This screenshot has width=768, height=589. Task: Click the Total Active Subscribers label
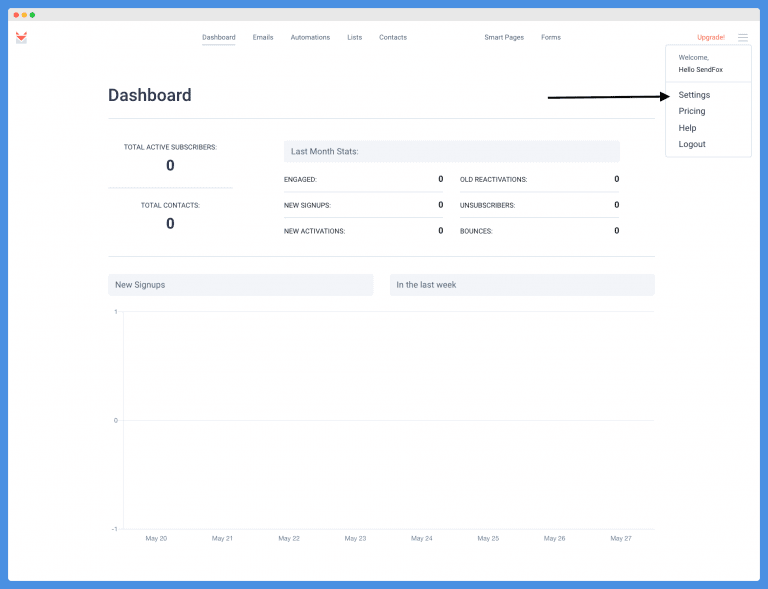click(x=170, y=147)
